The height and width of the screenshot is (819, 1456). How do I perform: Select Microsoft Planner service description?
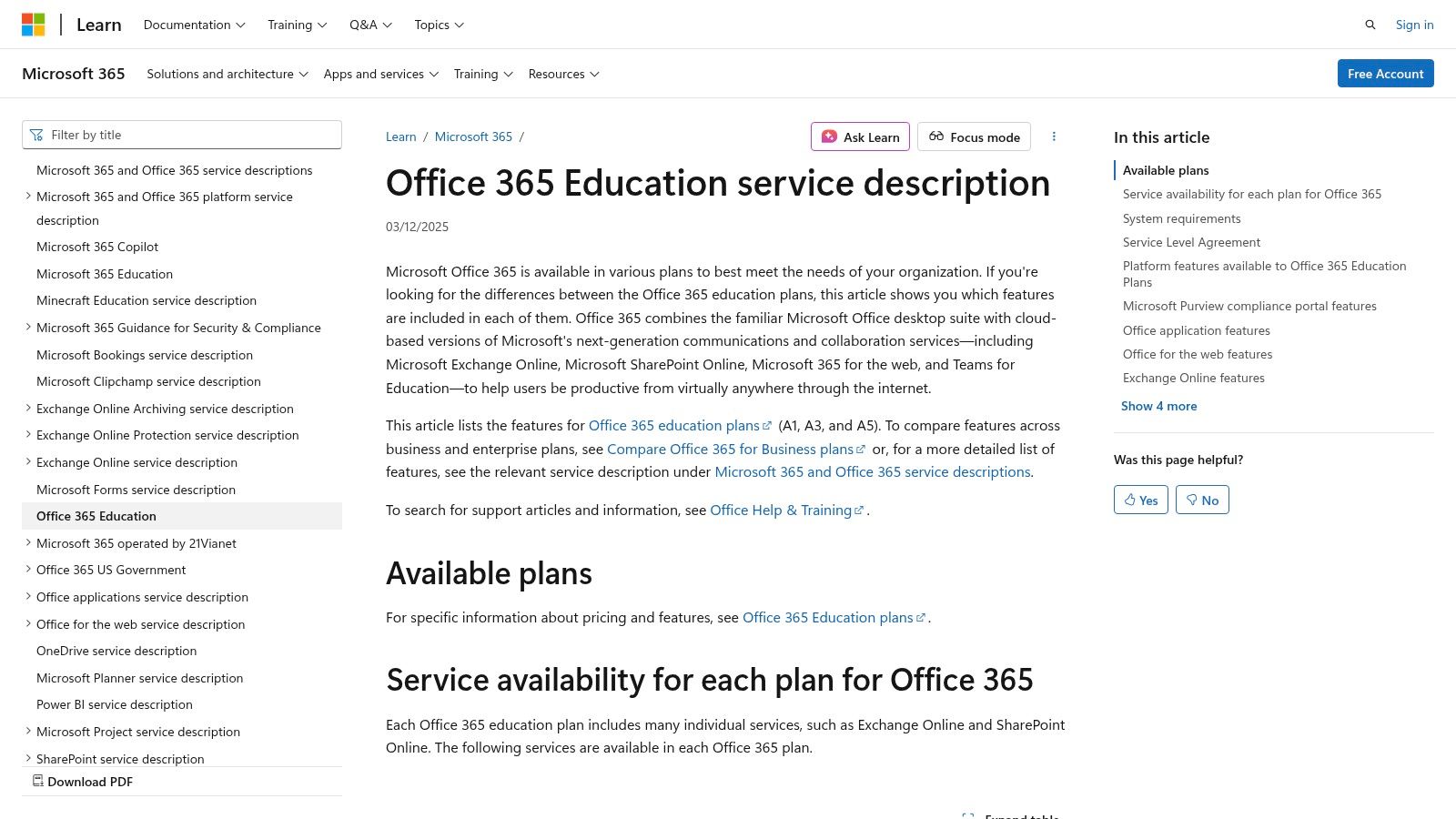(x=139, y=678)
